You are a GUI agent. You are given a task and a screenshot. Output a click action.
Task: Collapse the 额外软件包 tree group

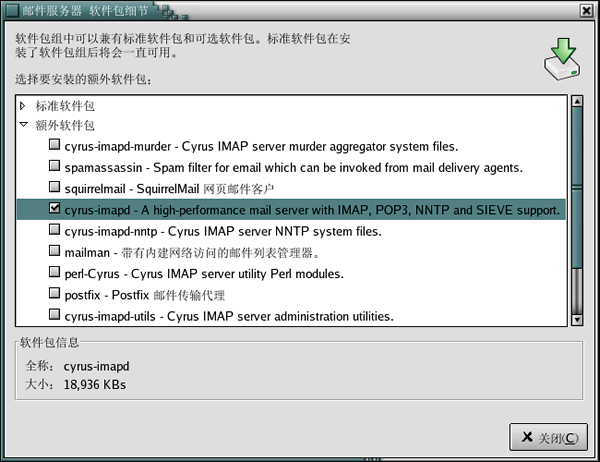pos(23,125)
